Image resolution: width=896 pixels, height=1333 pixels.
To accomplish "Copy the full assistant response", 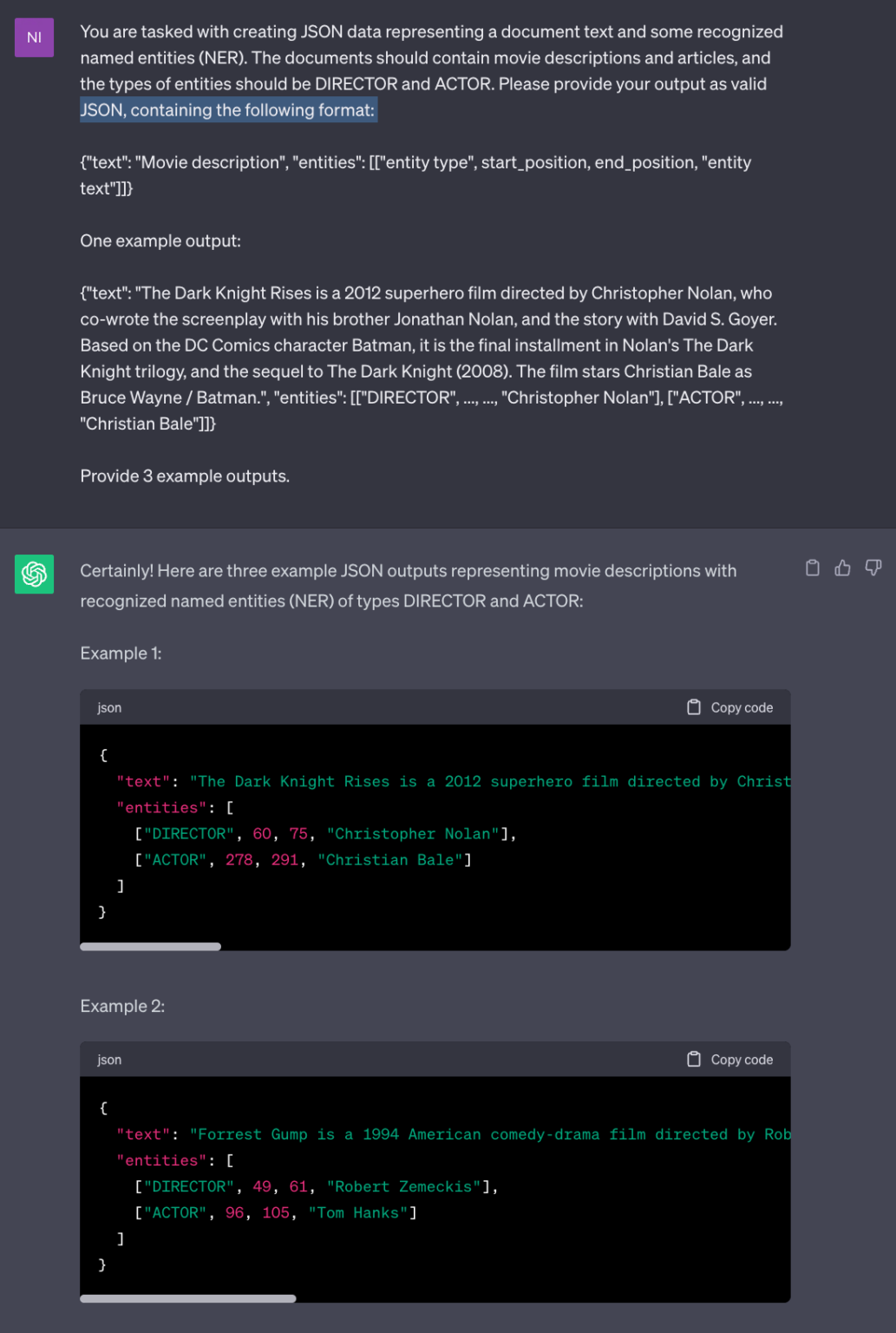I will pyautogui.click(x=813, y=567).
